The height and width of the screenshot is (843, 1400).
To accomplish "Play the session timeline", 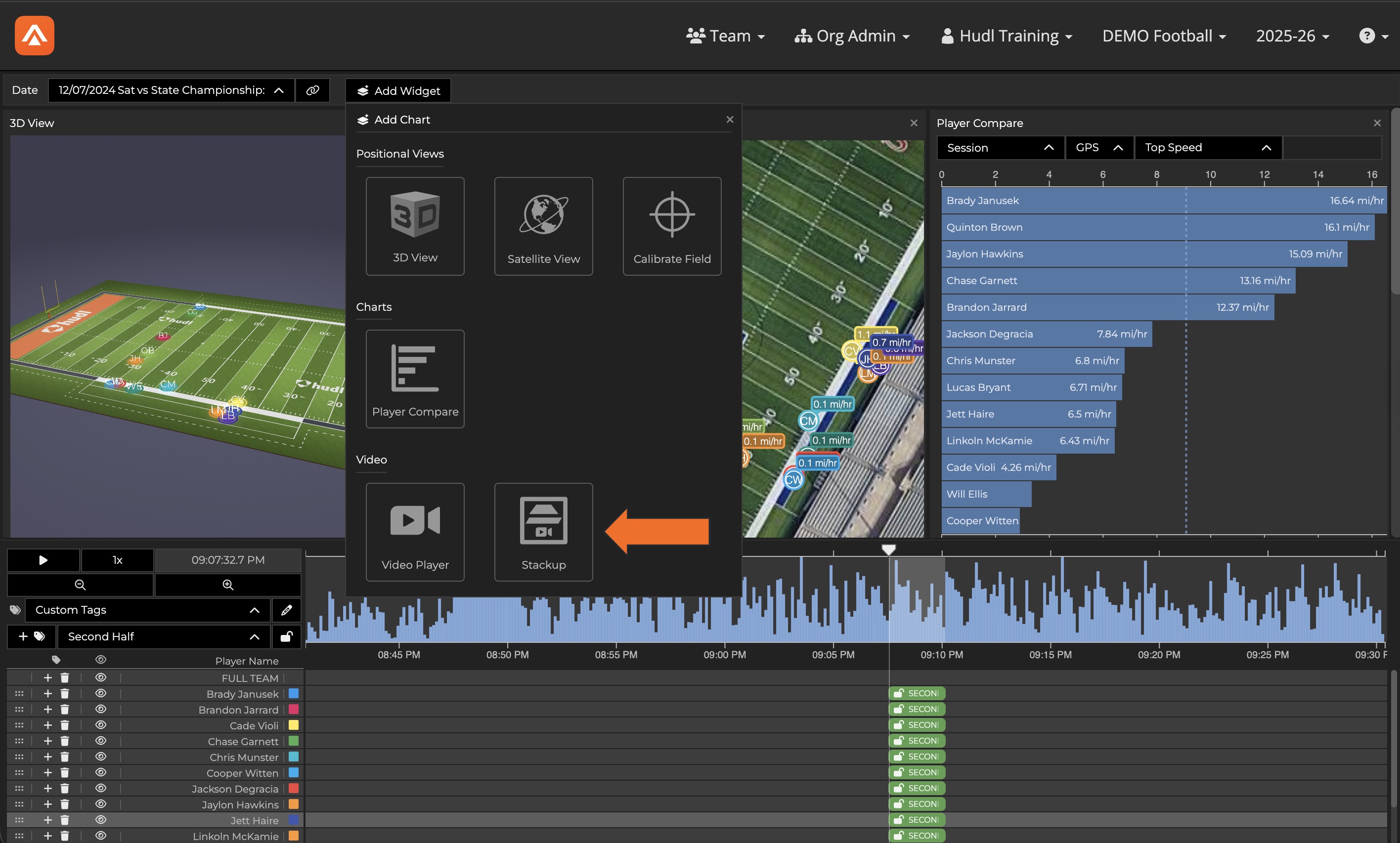I will (x=43, y=560).
